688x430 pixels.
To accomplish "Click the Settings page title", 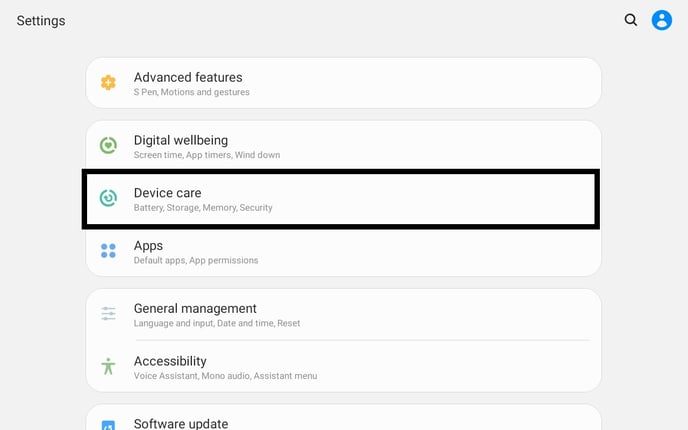I will click(41, 21).
